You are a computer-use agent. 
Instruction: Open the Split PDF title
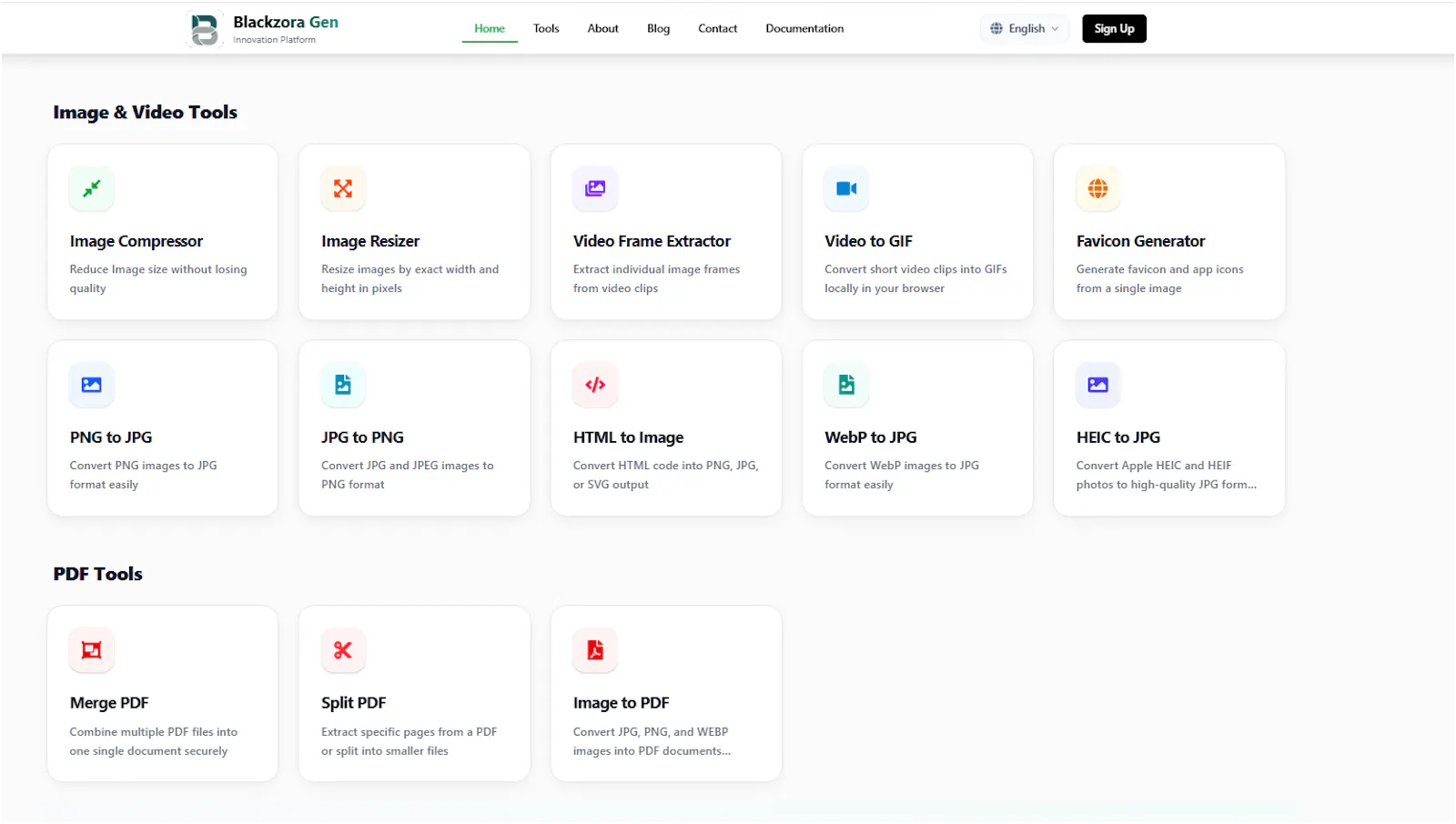click(353, 703)
